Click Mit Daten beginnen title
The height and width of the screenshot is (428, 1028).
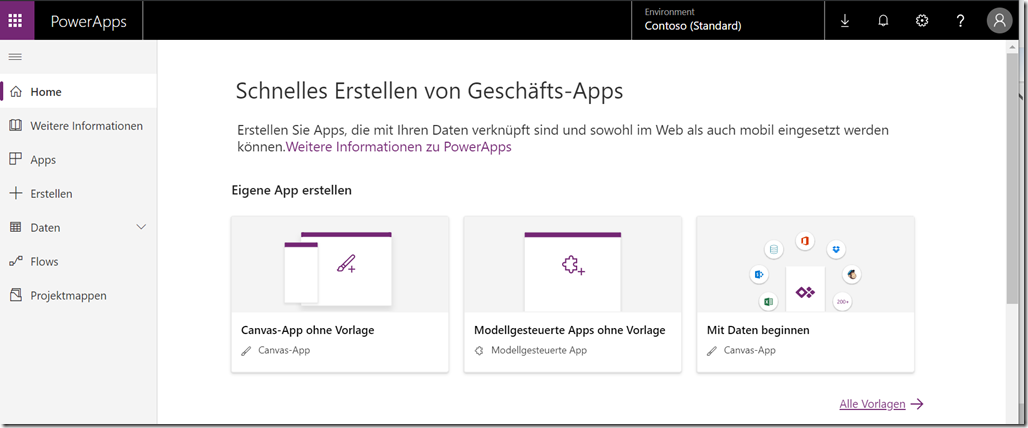[758, 330]
